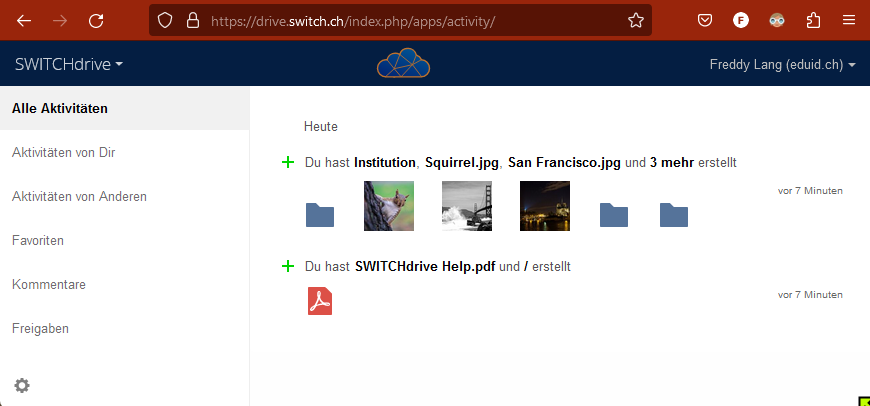Image resolution: width=870 pixels, height=406 pixels.
Task: Open the Golden Gate bridge thumbnail
Action: tap(467, 206)
